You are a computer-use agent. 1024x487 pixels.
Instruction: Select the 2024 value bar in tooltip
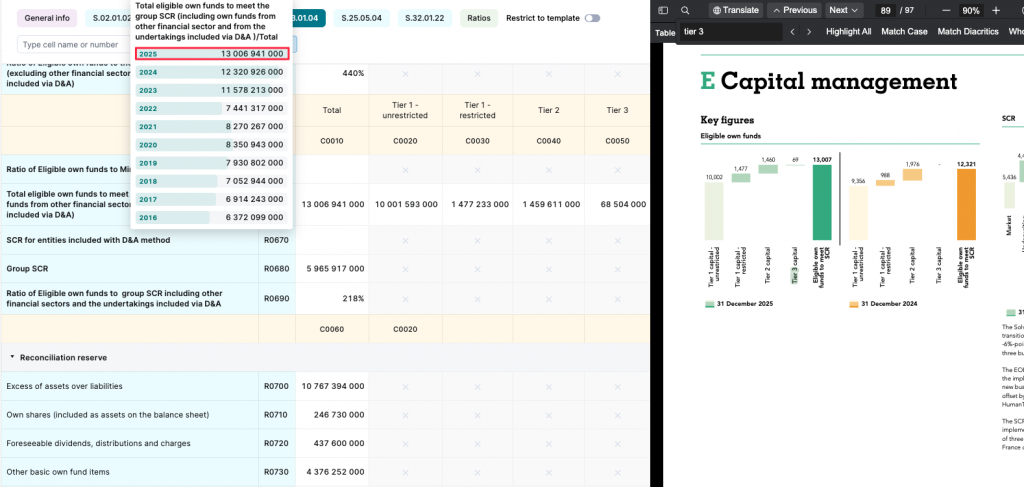point(211,72)
